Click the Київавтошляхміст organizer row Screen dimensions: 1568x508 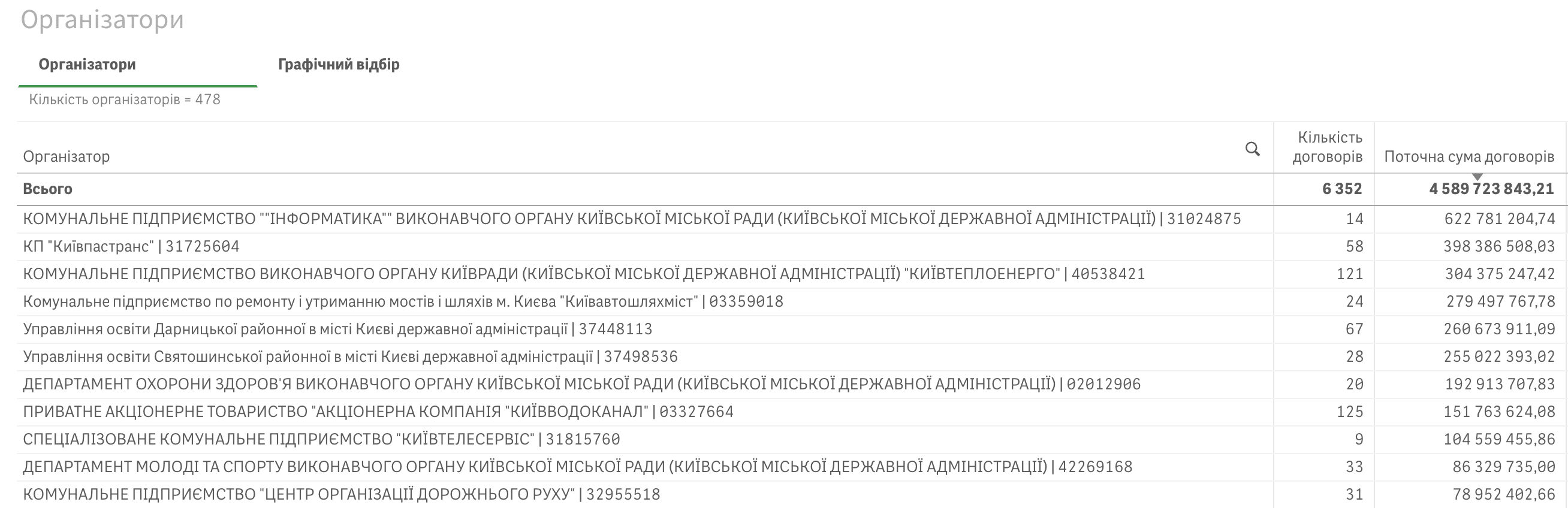(402, 302)
